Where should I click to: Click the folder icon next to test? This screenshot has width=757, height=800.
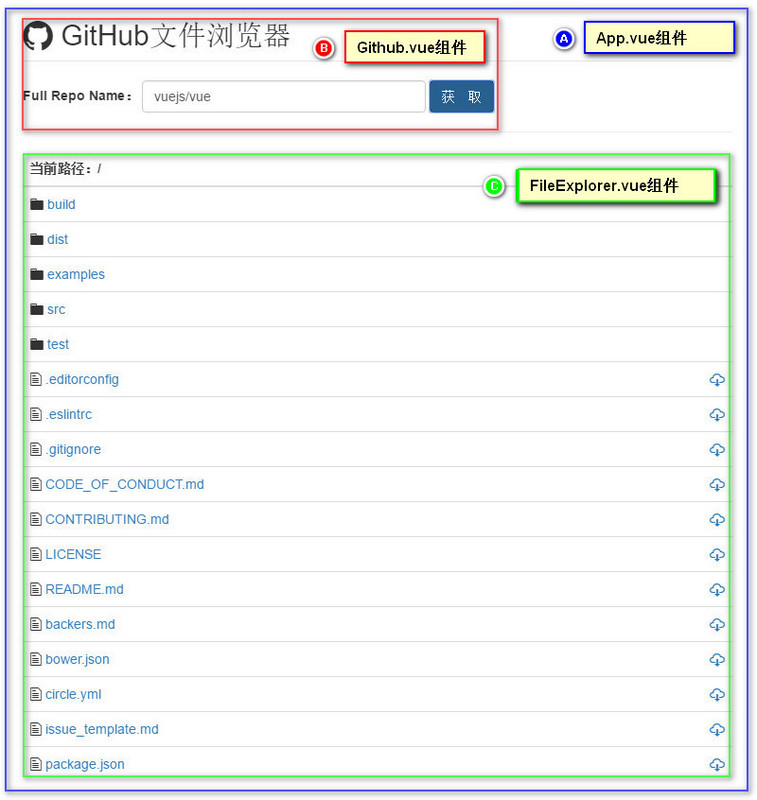click(x=37, y=344)
